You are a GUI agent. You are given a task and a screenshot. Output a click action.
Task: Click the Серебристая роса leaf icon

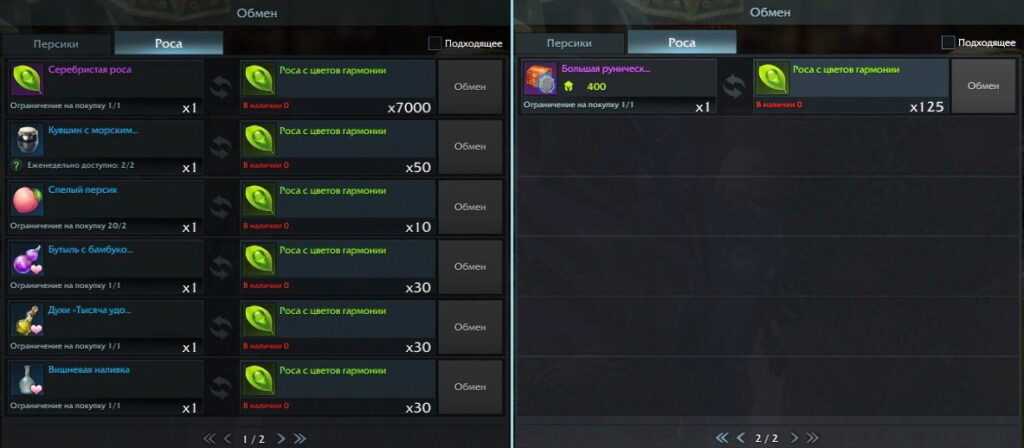pyautogui.click(x=27, y=80)
